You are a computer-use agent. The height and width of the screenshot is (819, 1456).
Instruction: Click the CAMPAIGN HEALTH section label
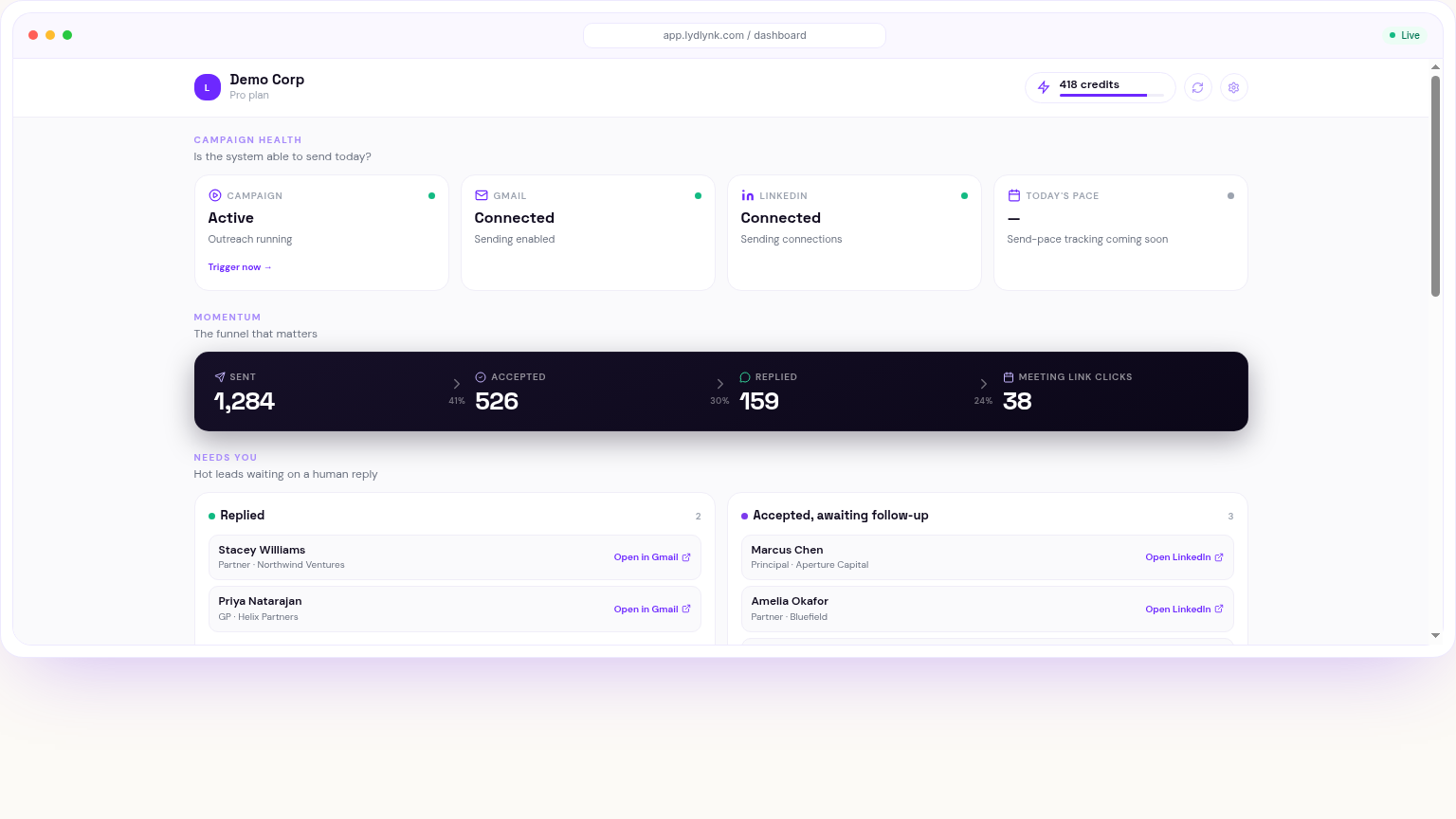247,140
